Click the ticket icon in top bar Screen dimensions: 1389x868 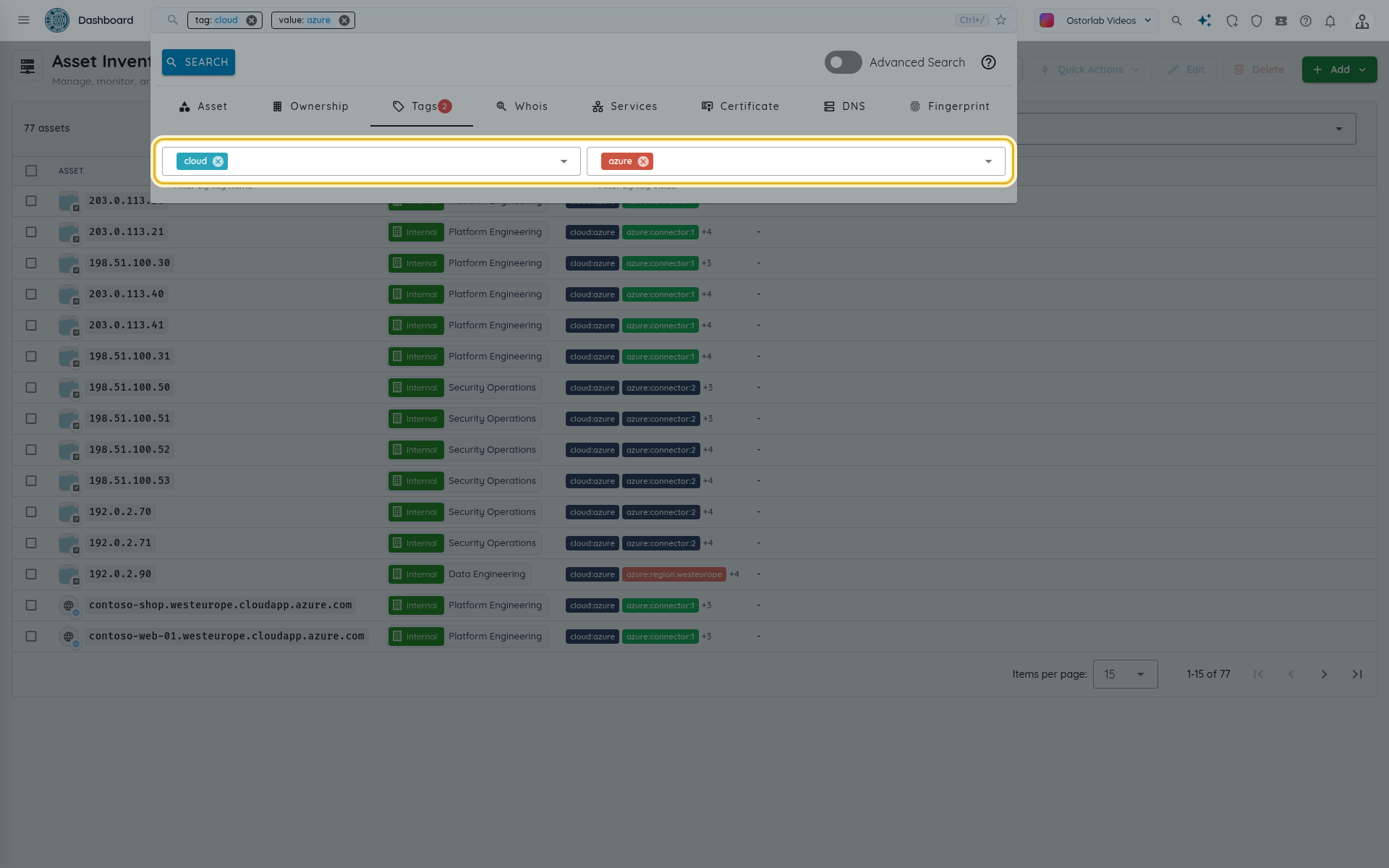[1281, 21]
